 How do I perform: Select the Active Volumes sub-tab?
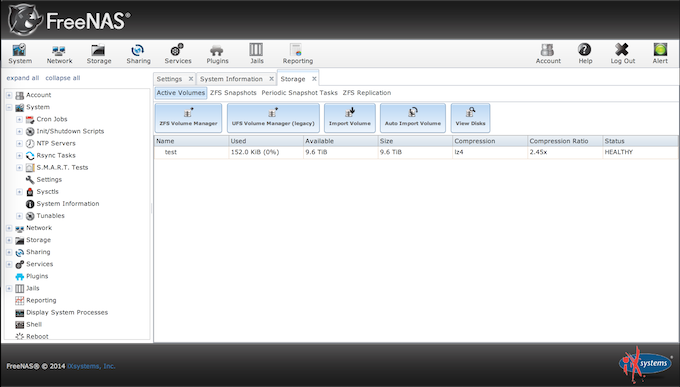[181, 93]
